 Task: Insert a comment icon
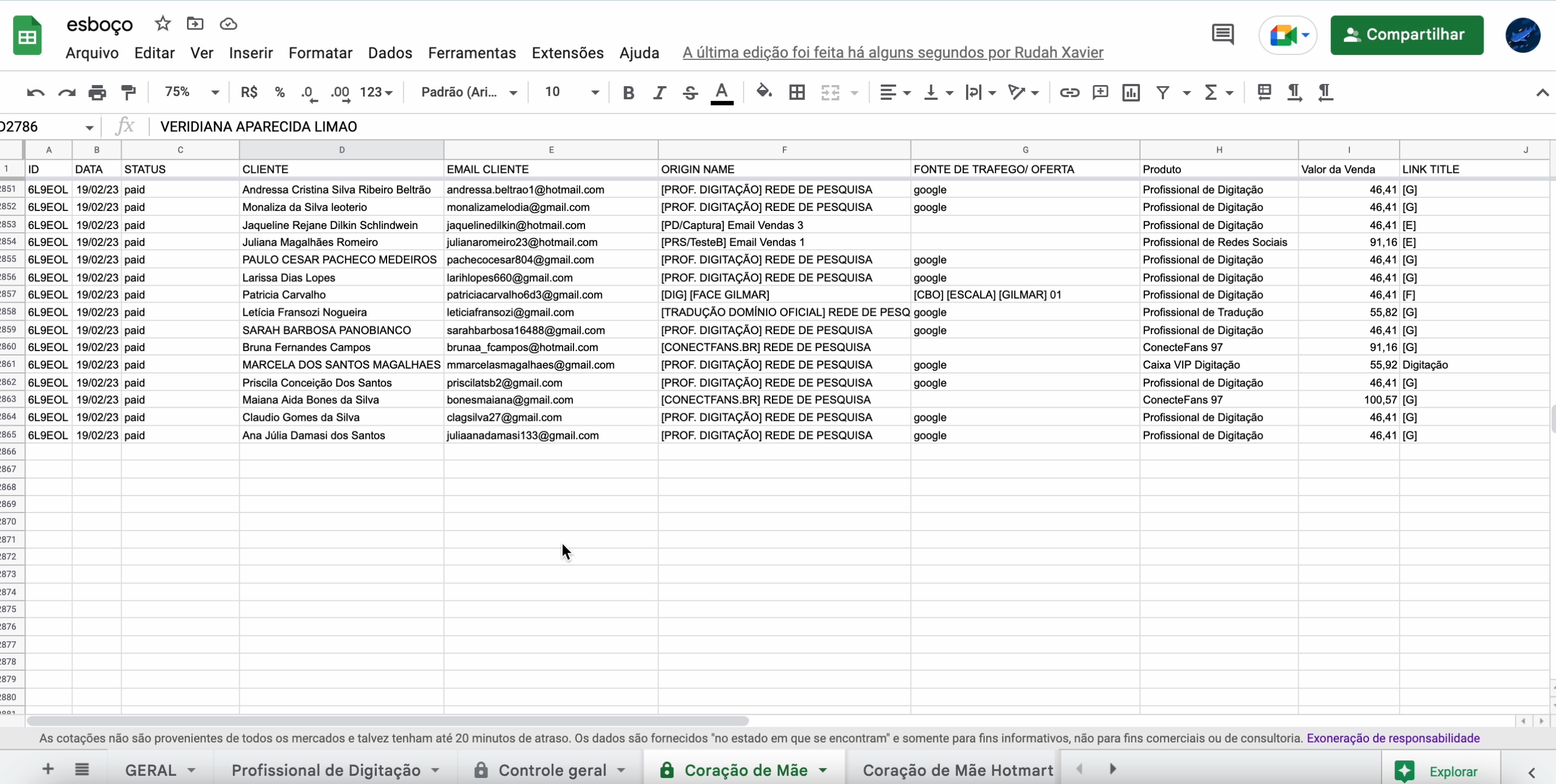(x=1100, y=93)
